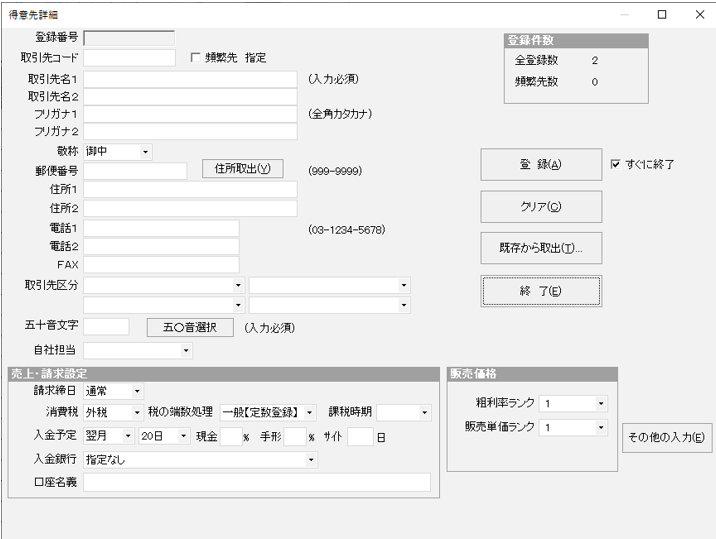Click the 住所取出(Y) address lookup button
The image size is (716, 539).
coord(242,169)
